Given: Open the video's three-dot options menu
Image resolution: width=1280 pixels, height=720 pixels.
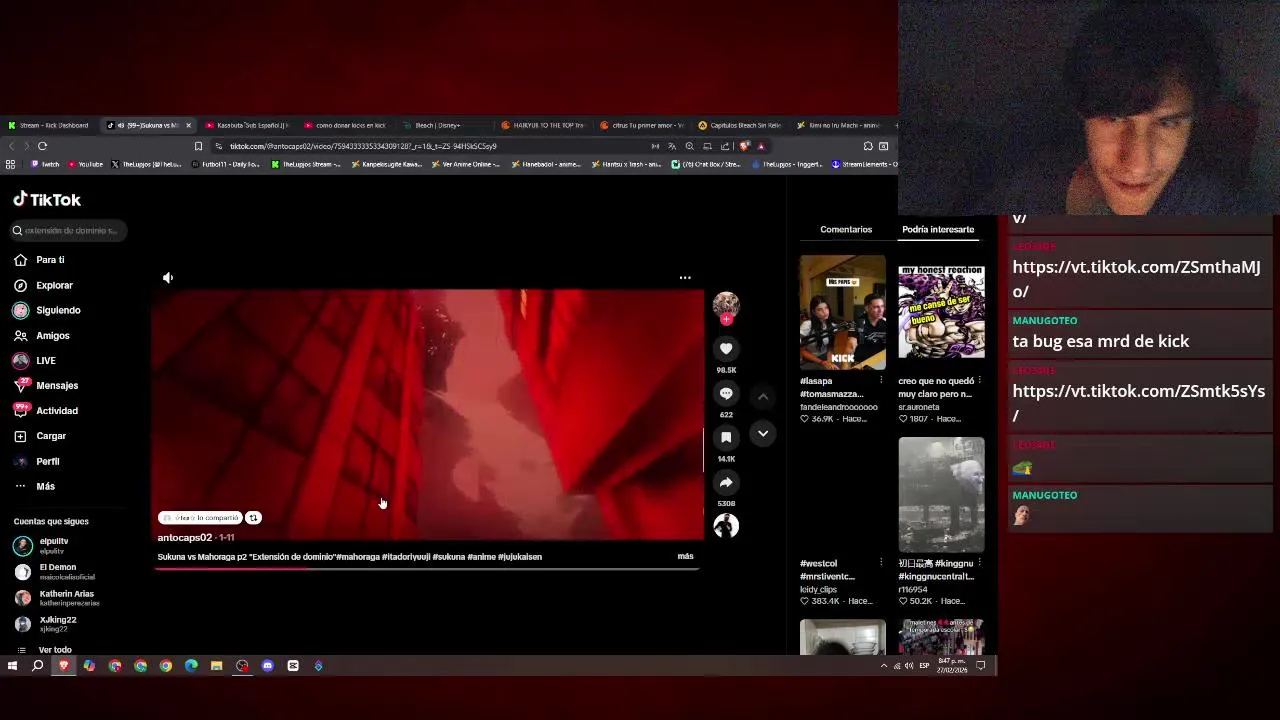Looking at the screenshot, I should tap(685, 278).
